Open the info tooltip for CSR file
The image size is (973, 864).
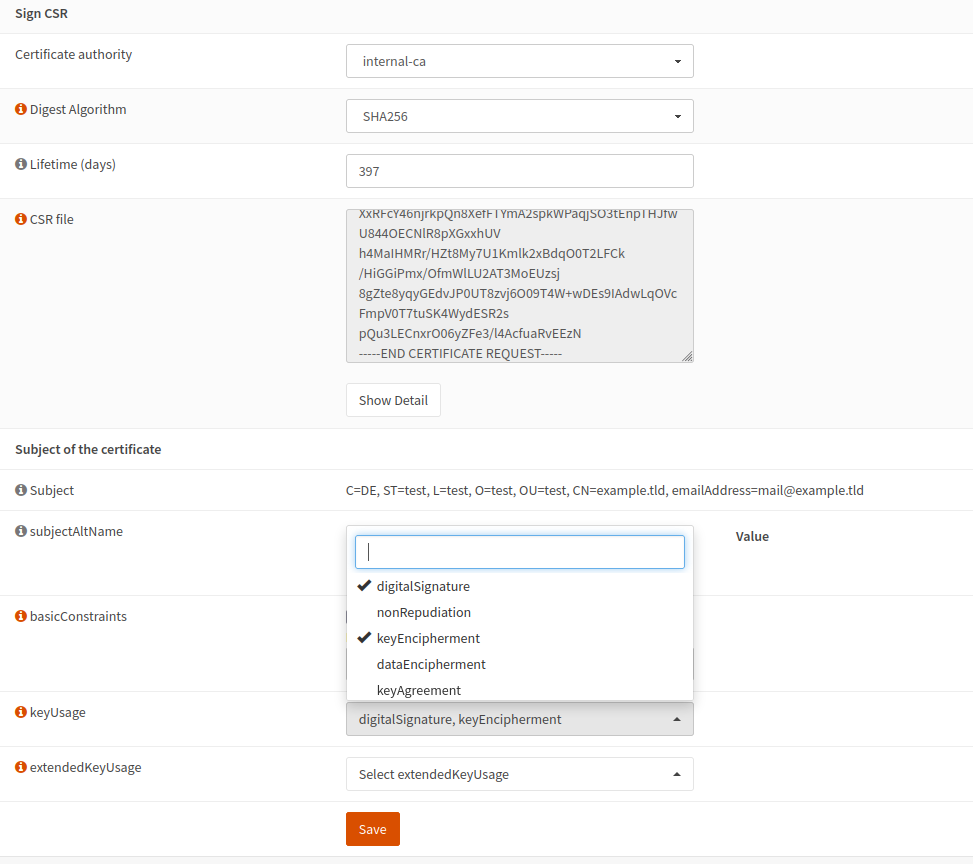tap(20, 219)
